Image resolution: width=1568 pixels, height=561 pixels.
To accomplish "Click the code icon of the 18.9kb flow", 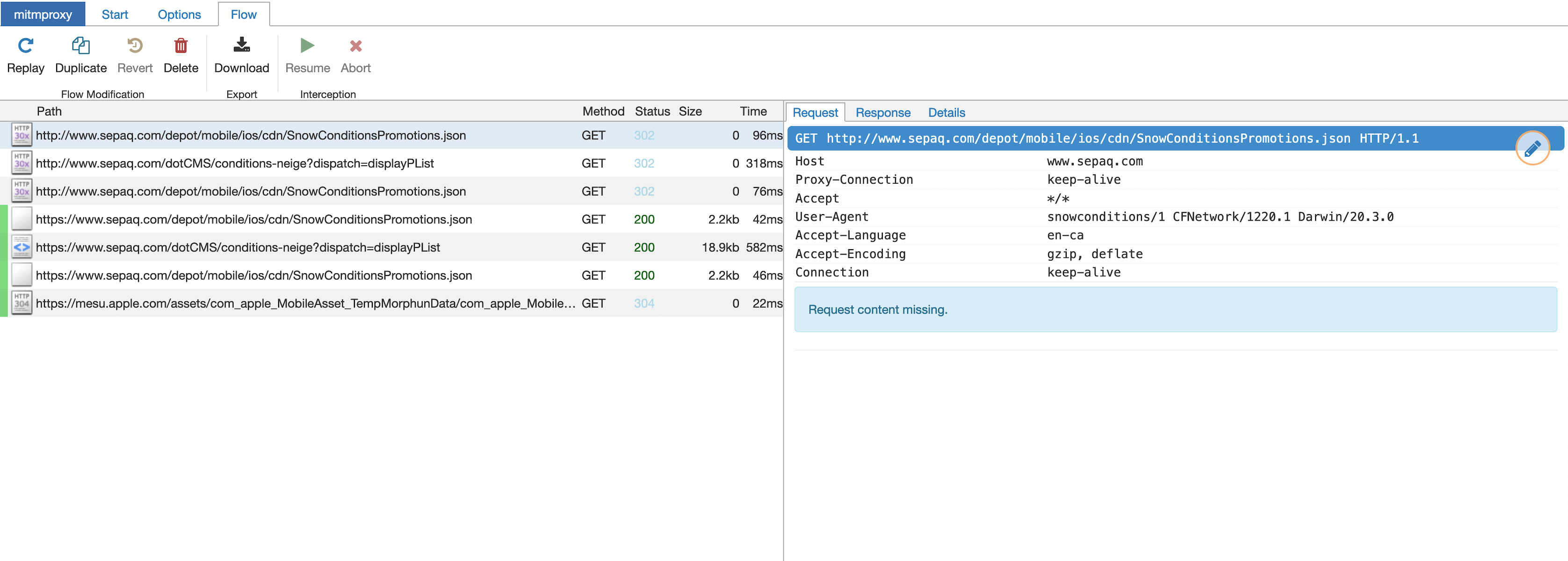I will 22,247.
